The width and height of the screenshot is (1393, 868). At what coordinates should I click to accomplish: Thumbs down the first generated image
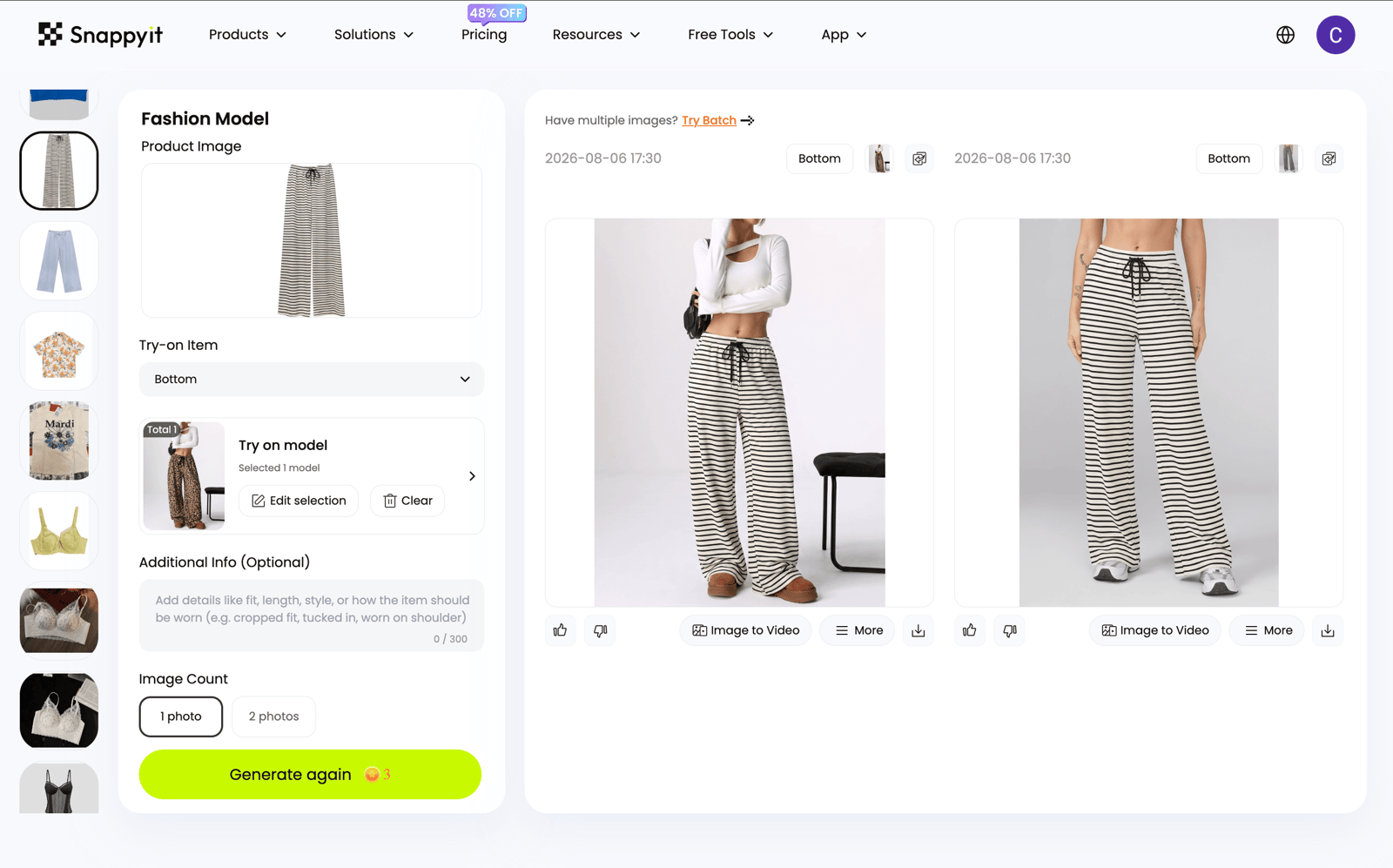pyautogui.click(x=601, y=630)
